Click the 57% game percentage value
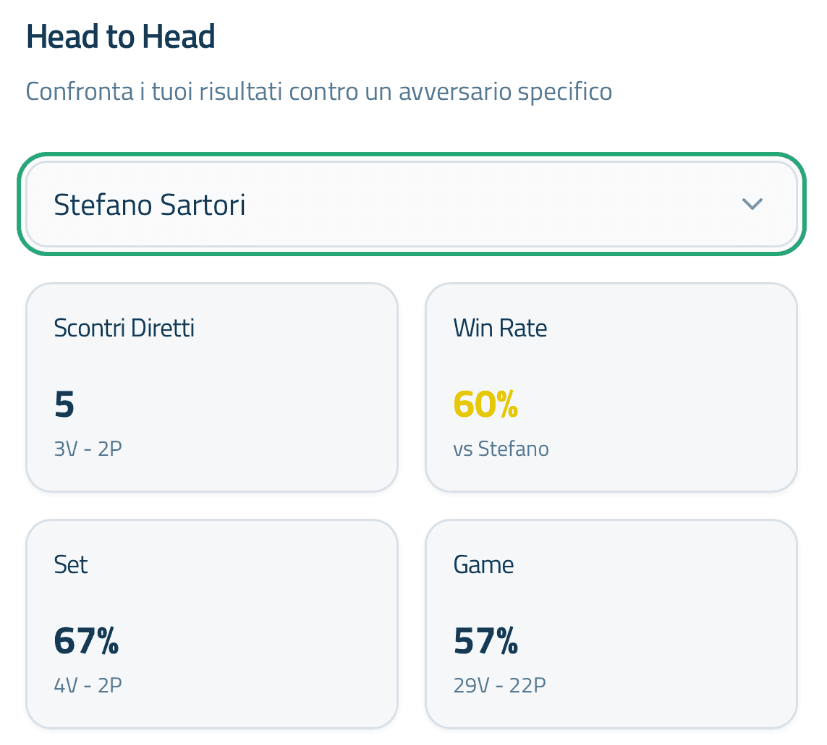Image resolution: width=827 pixels, height=745 pixels. click(x=486, y=641)
